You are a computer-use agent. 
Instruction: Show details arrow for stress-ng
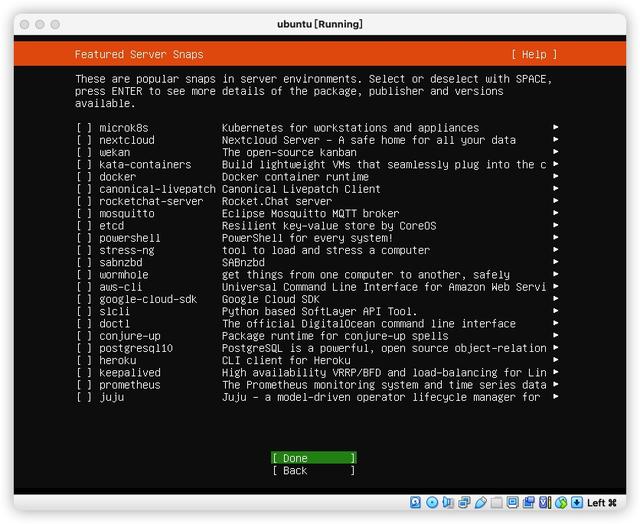click(556, 250)
